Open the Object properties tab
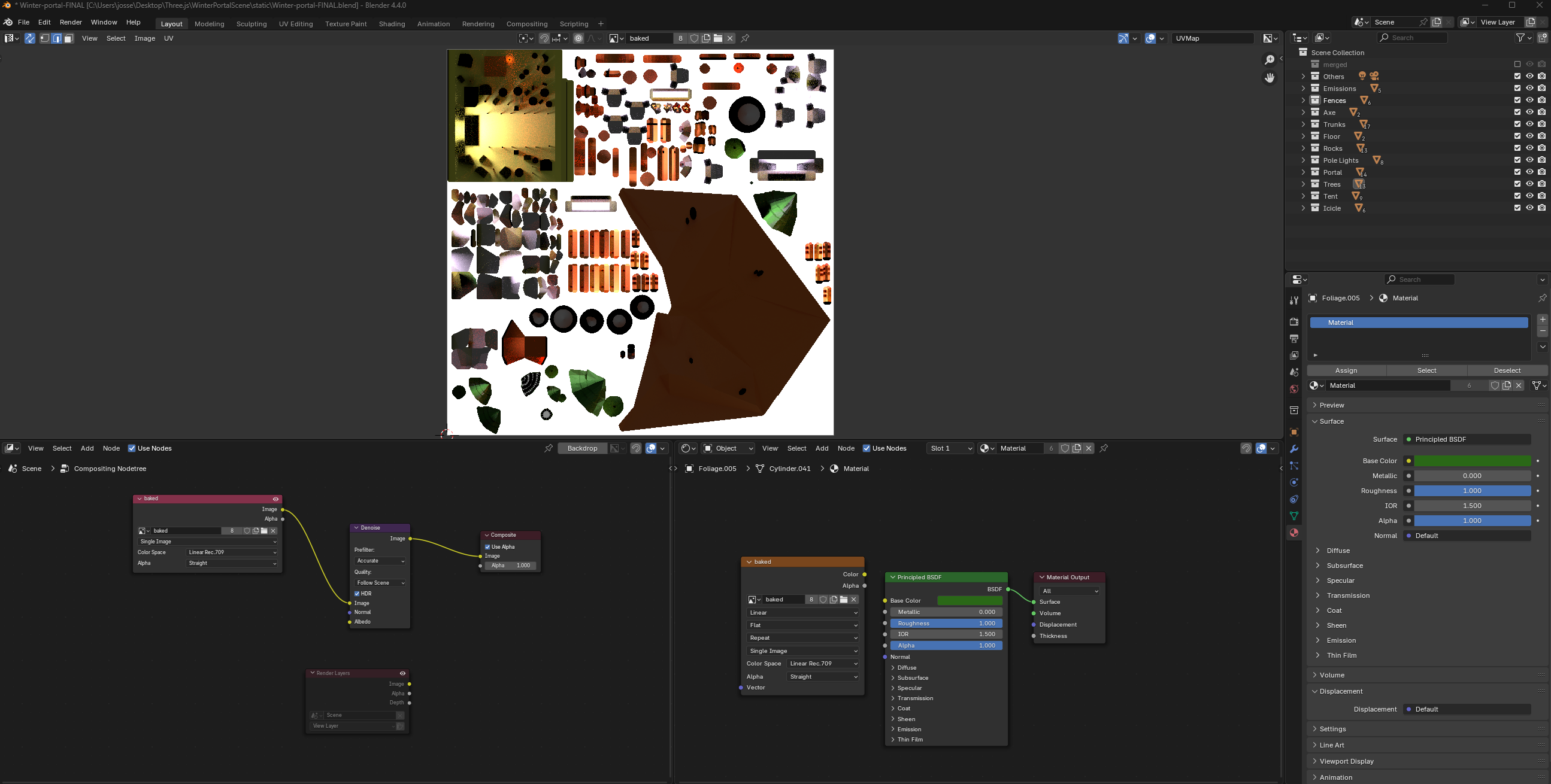This screenshot has width=1551, height=784. (x=1293, y=432)
